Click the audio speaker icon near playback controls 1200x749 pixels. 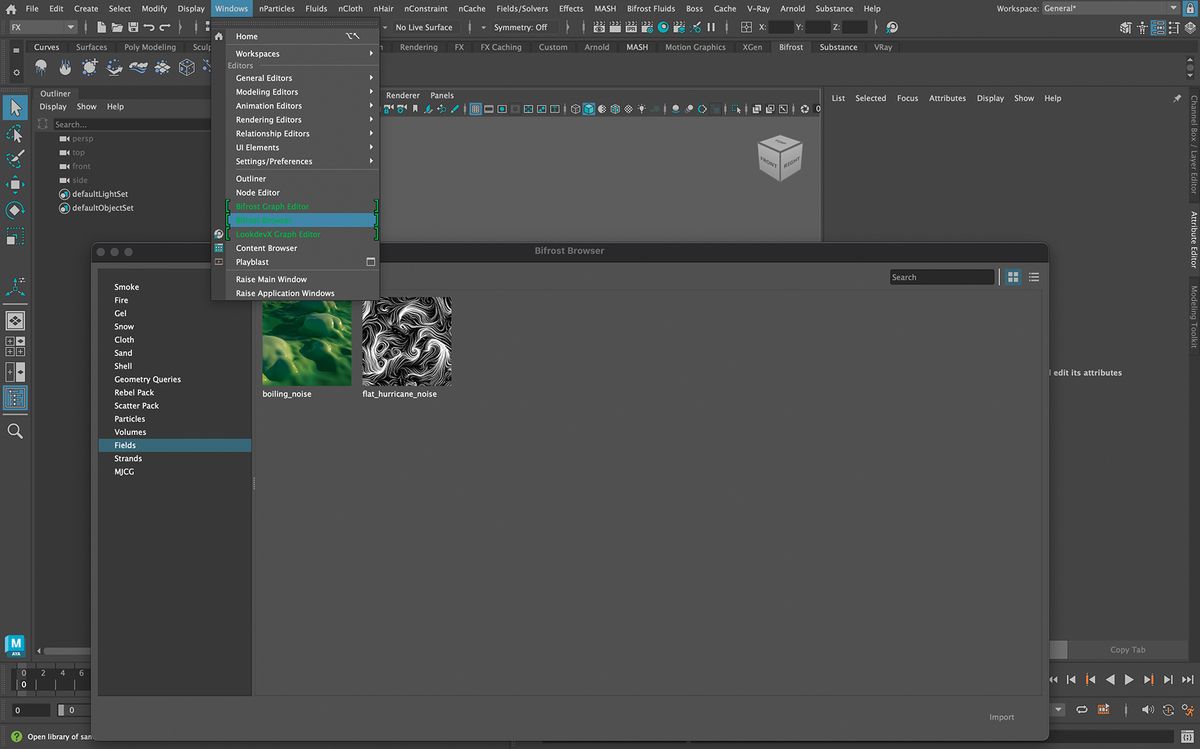tap(1146, 709)
